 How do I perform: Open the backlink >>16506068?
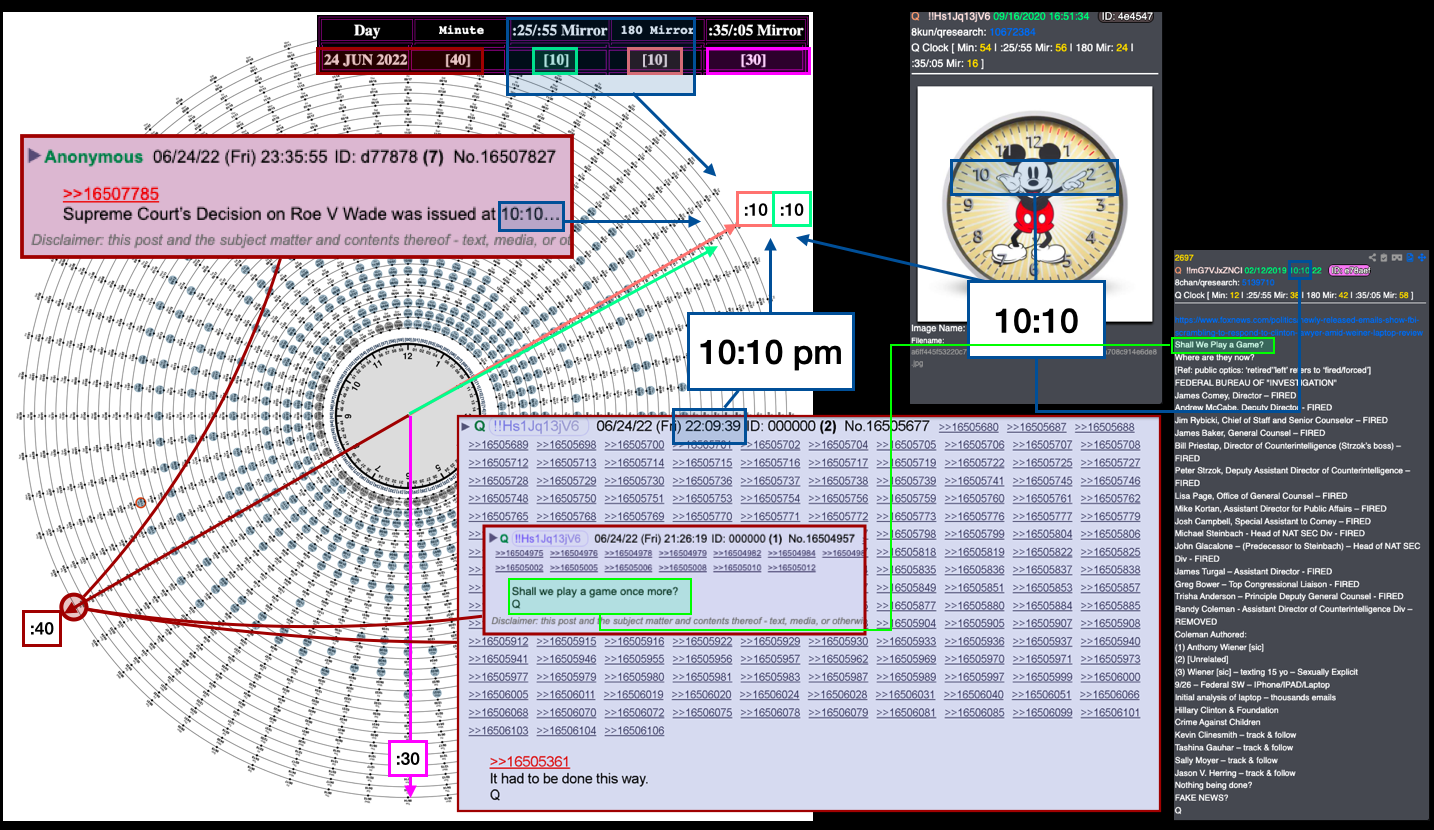[x=498, y=713]
